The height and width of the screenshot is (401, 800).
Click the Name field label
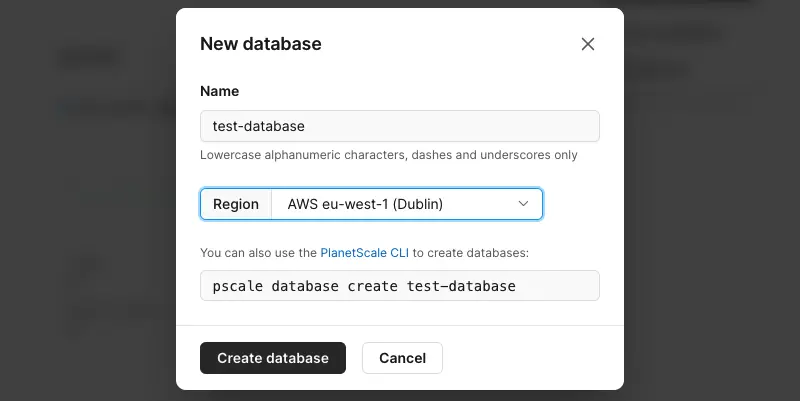coord(220,91)
